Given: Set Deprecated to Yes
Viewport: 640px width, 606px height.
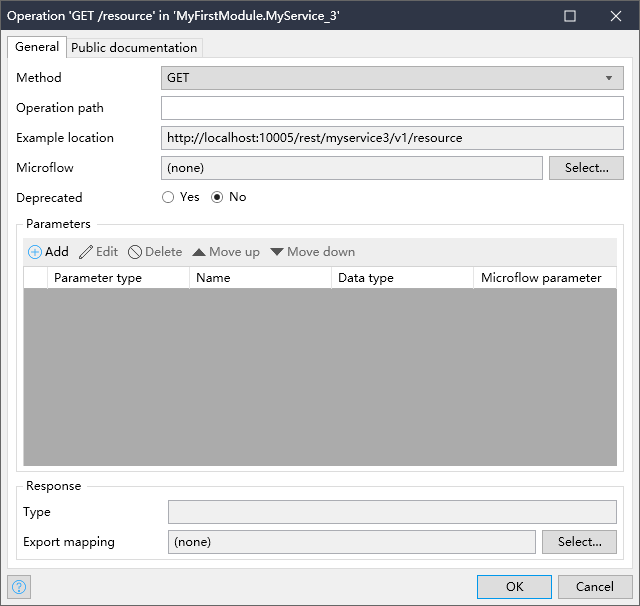Looking at the screenshot, I should click(168, 197).
